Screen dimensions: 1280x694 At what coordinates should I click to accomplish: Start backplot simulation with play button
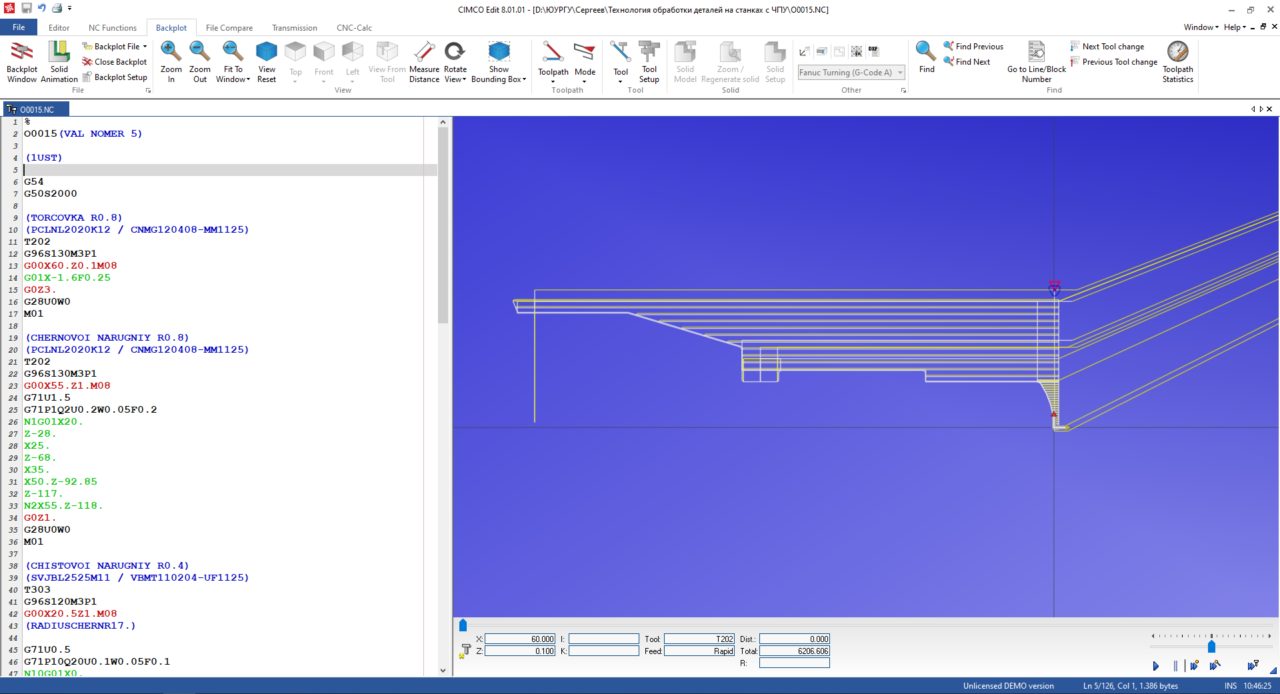click(x=1156, y=665)
